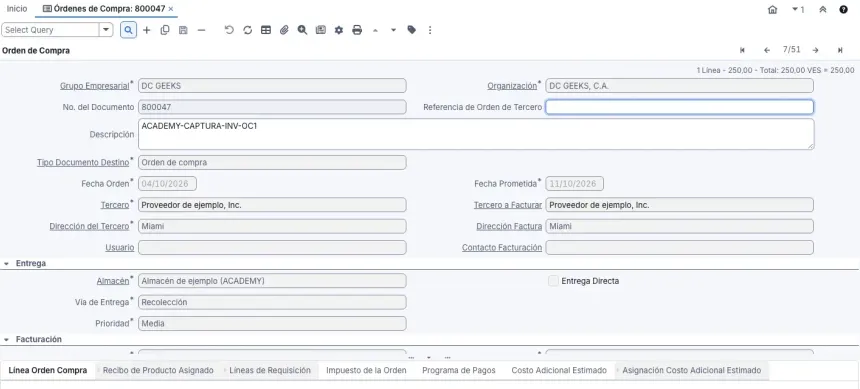Image resolution: width=860 pixels, height=389 pixels.
Task: Focus the Referencia de Orden de Tercero field
Action: point(680,107)
